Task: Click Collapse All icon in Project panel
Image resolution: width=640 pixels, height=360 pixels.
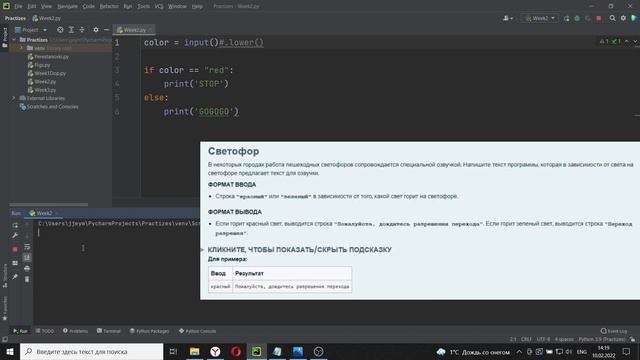Action: 82,30
